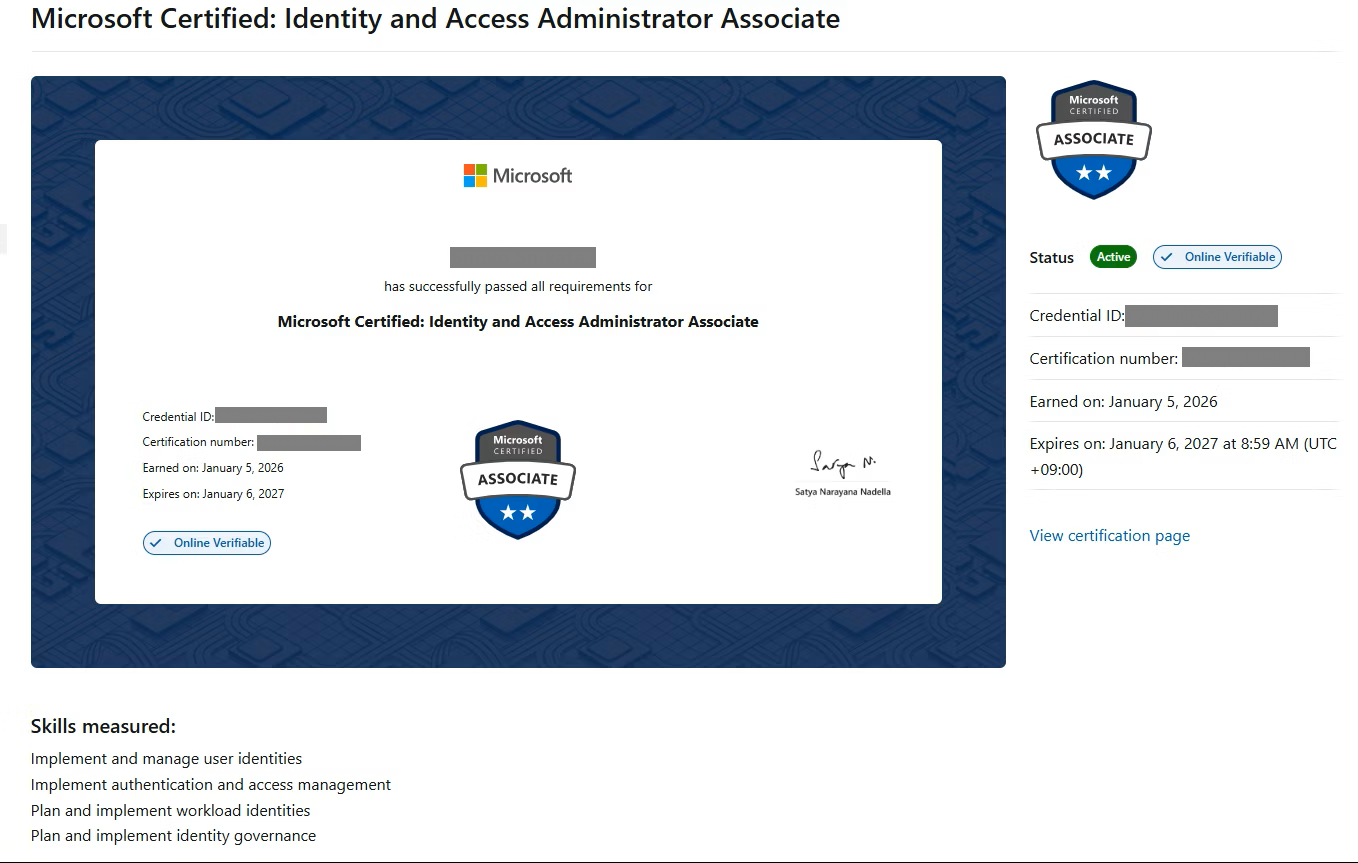Image resolution: width=1358 pixels, height=863 pixels.
Task: Click the checkmark in the sidebar Online Verifiable badge
Action: click(1166, 257)
